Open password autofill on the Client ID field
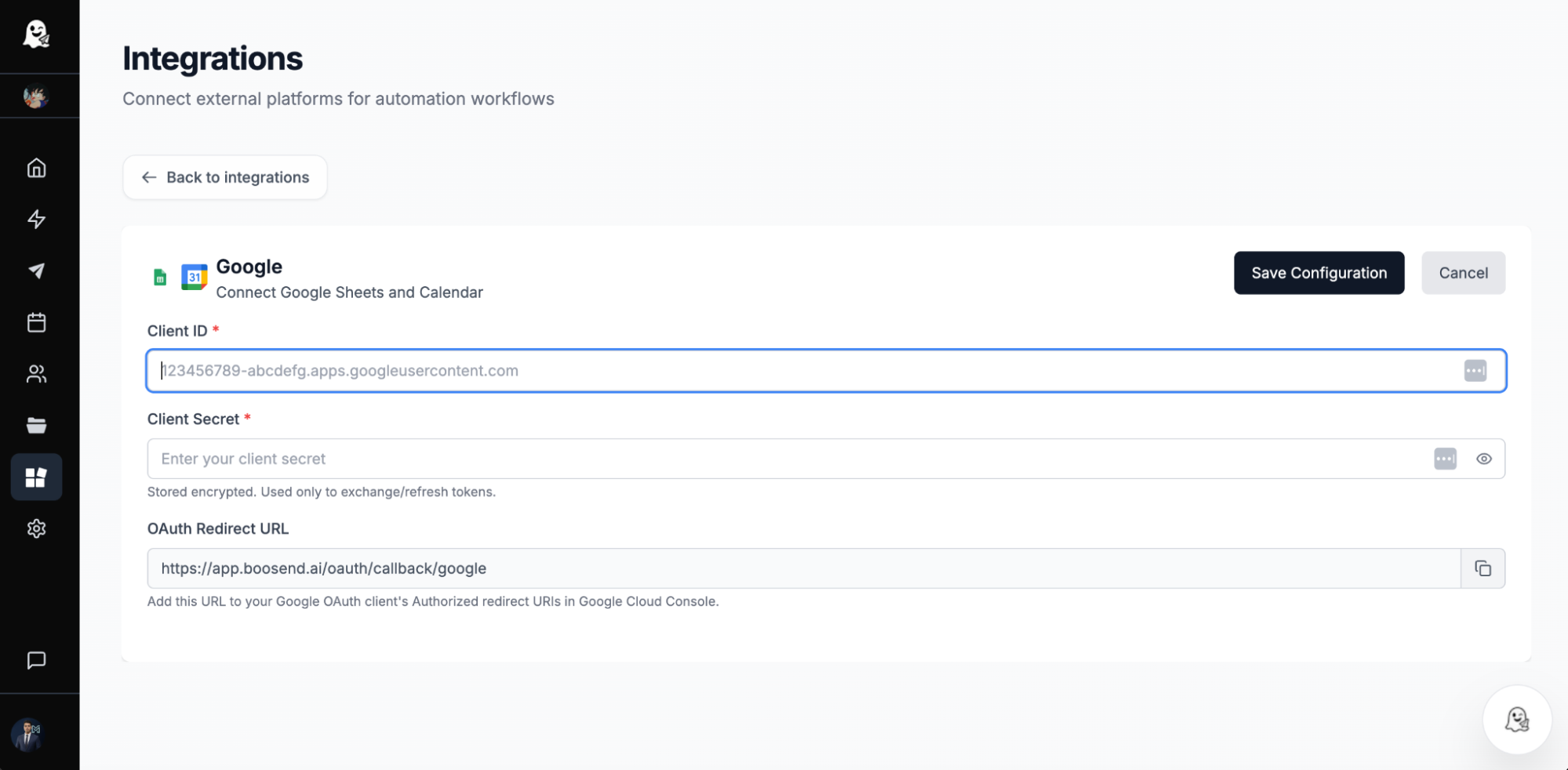Screen dimensions: 1568x770 1475,370
